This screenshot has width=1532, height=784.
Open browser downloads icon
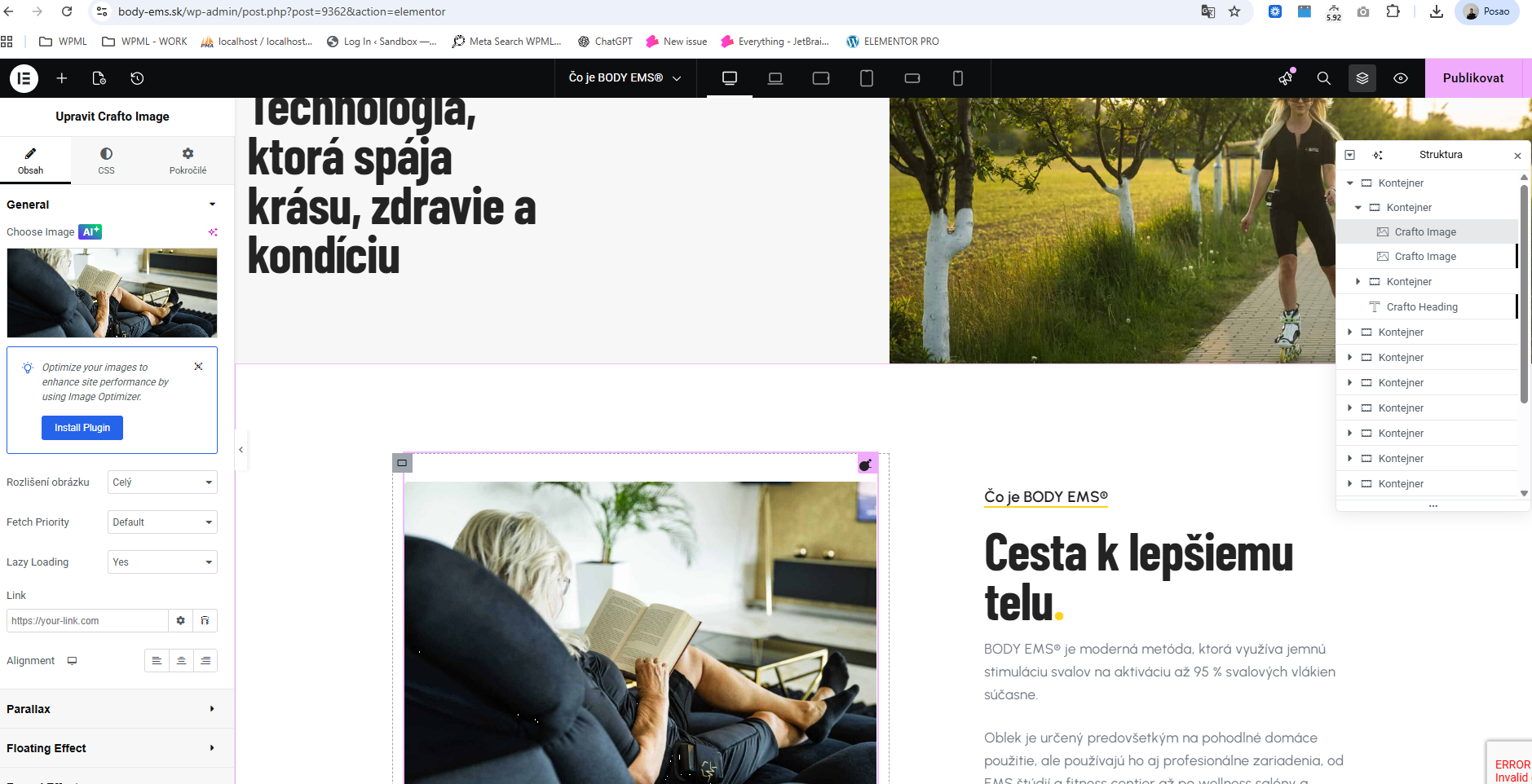click(1437, 11)
